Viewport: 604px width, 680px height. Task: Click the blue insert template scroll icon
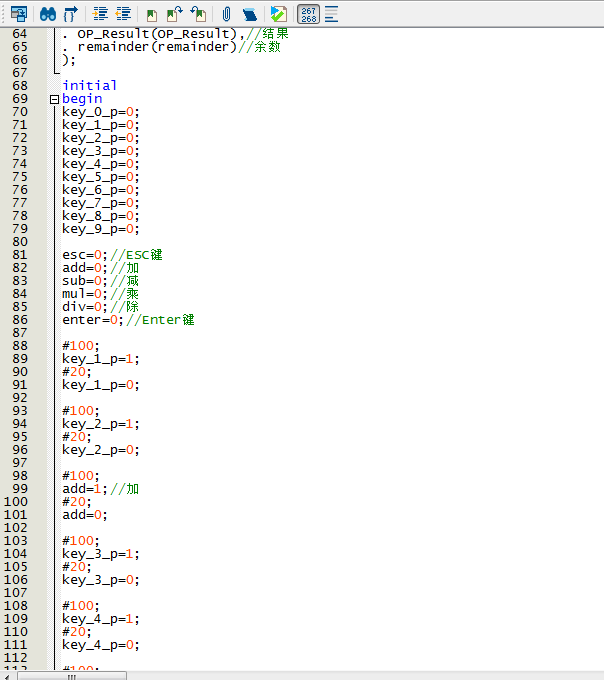[x=249, y=15]
